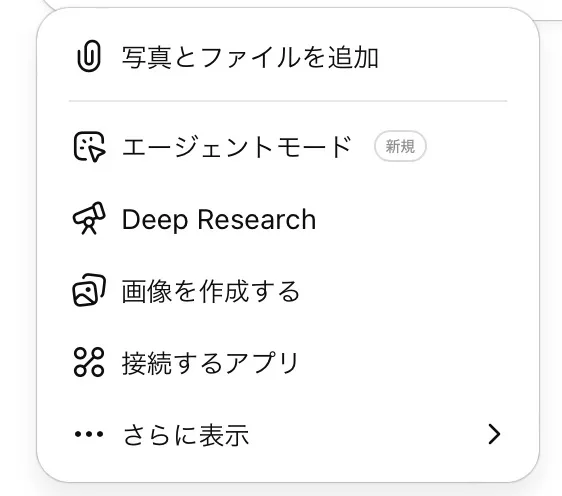Select the エージェントモード menu text
The width and height of the screenshot is (562, 496).
click(237, 147)
